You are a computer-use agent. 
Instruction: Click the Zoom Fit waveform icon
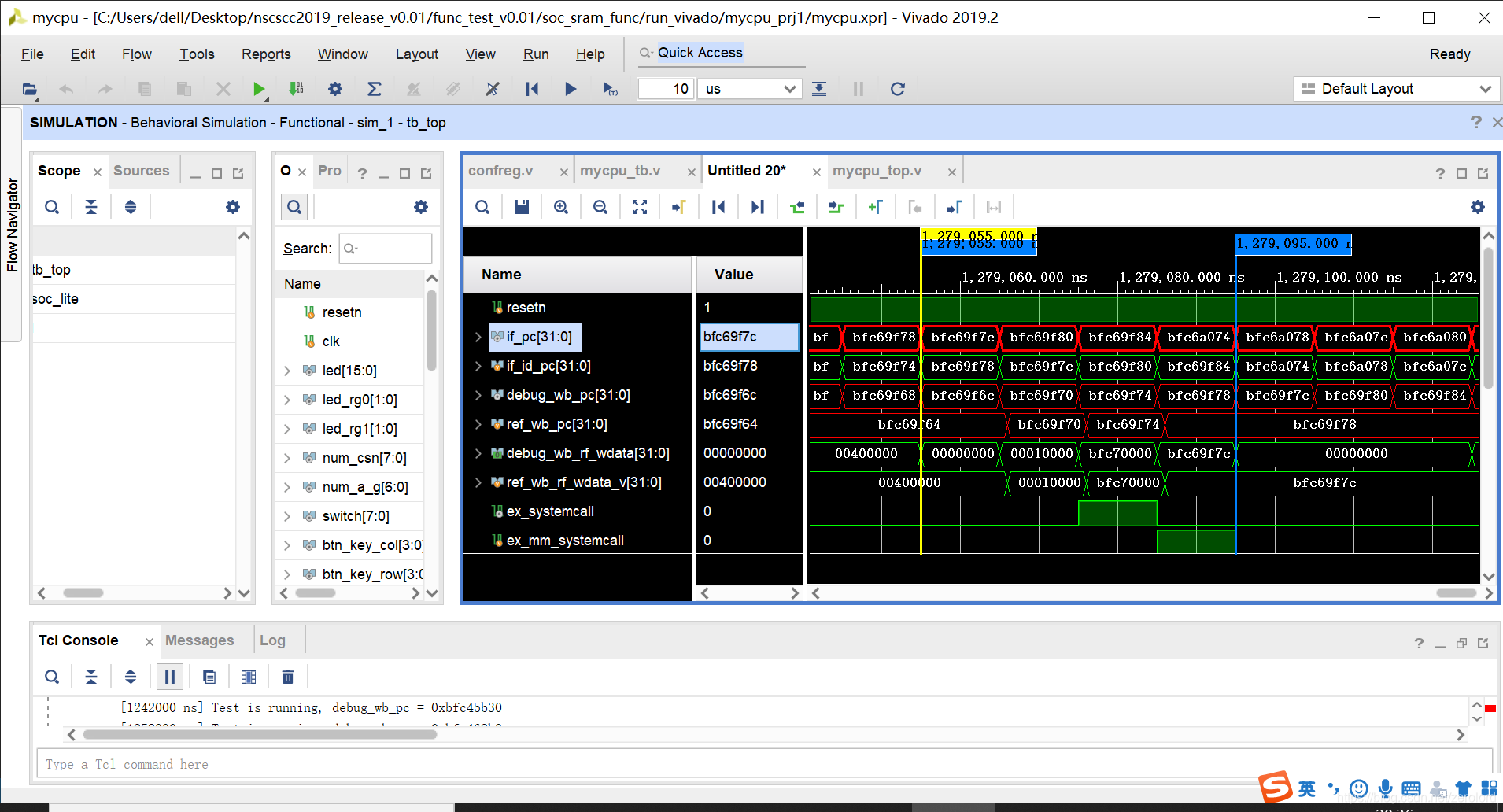pyautogui.click(x=640, y=207)
